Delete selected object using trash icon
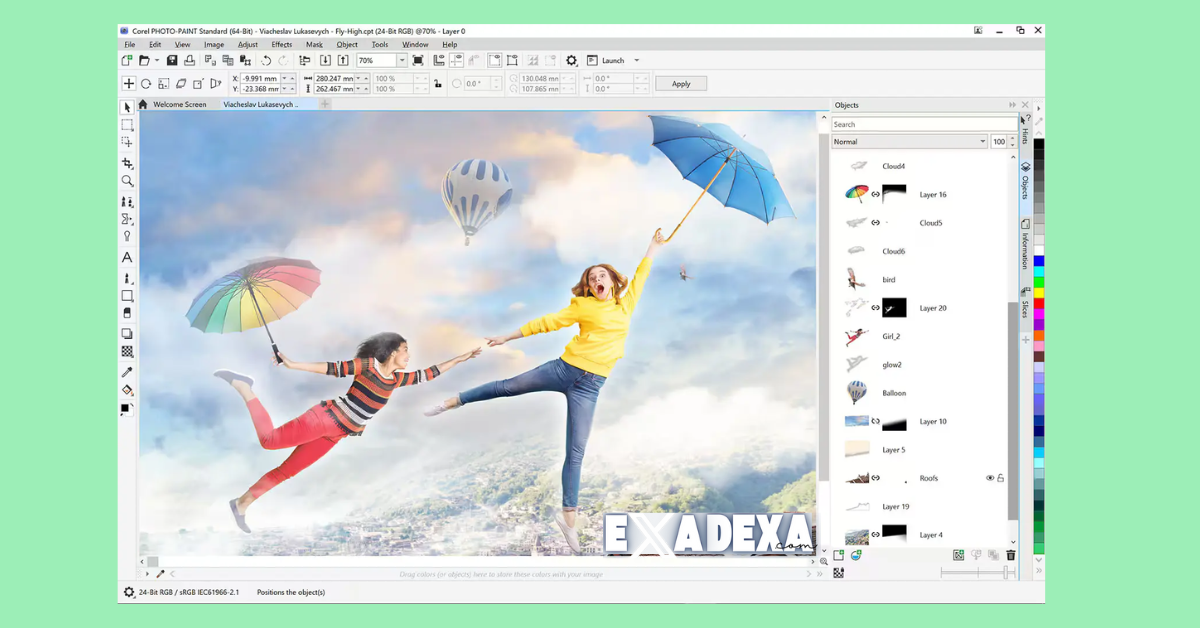 [1009, 555]
